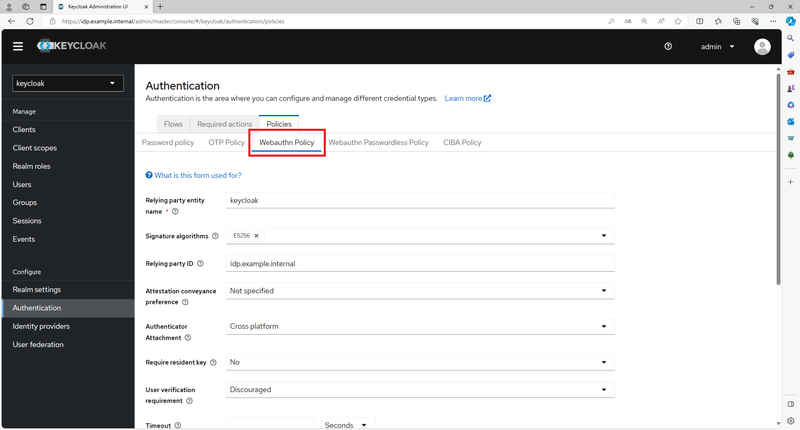Image resolution: width=800 pixels, height=430 pixels.
Task: Select the Policies tab
Action: 279,124
